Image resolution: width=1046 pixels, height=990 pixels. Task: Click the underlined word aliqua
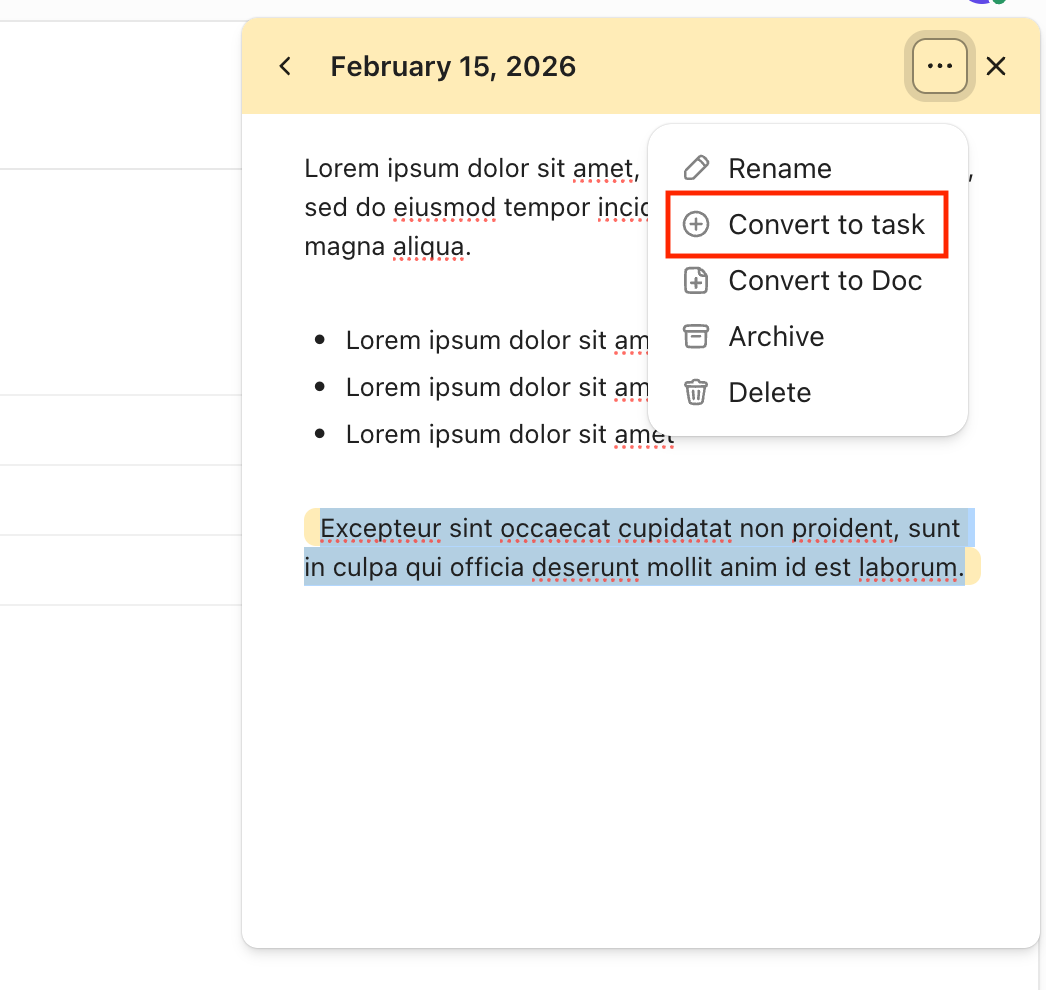pyautogui.click(x=430, y=246)
